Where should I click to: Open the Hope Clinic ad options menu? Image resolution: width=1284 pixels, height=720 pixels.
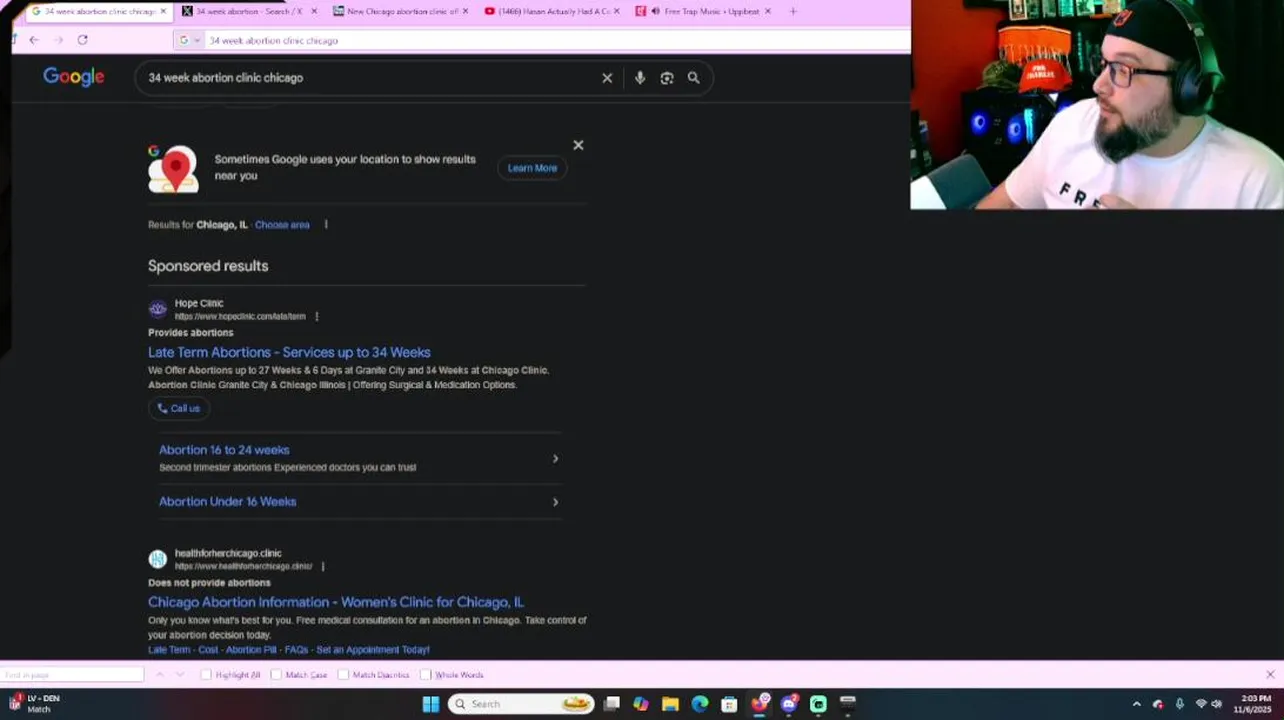(317, 316)
